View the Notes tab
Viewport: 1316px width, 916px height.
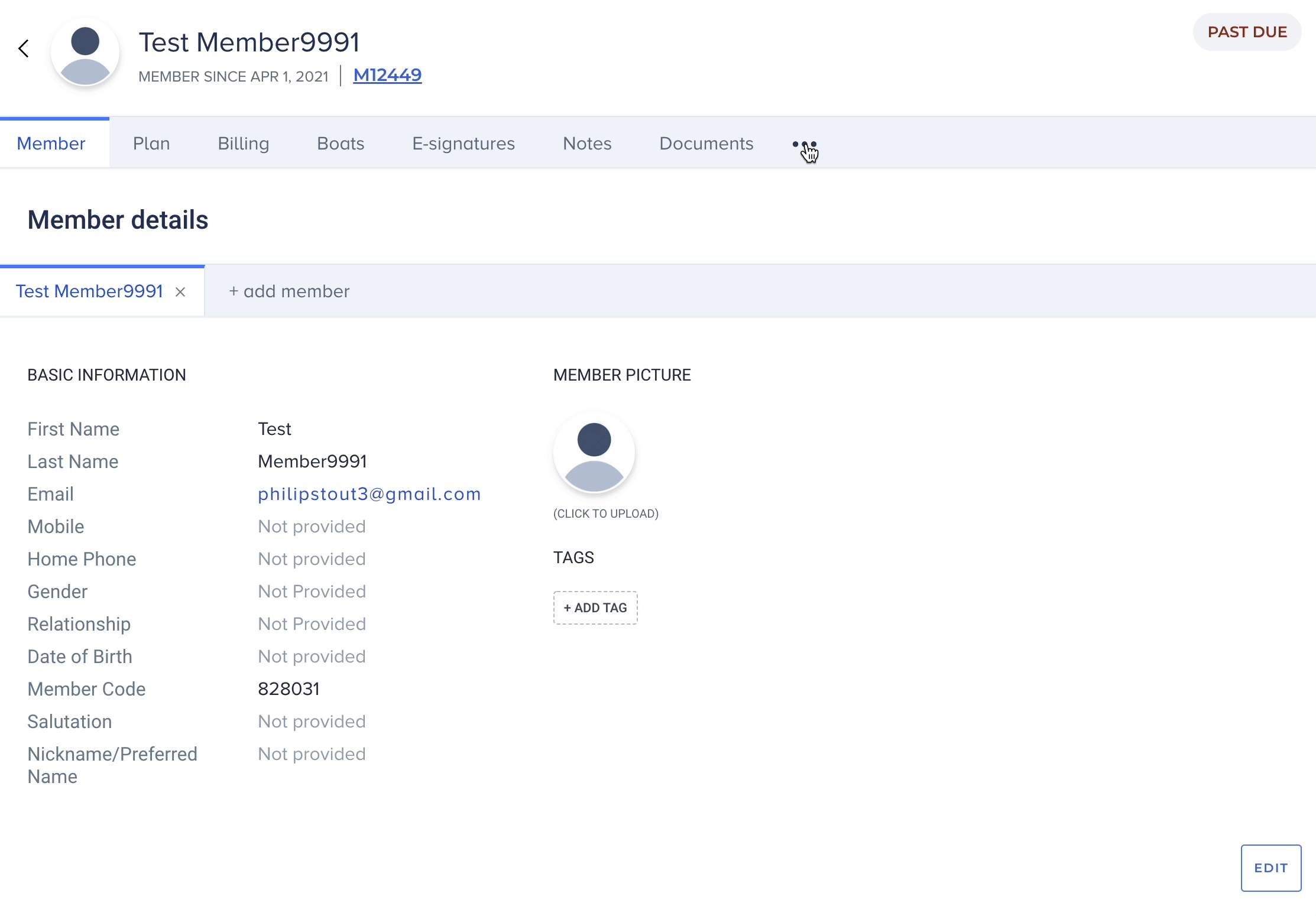click(587, 144)
